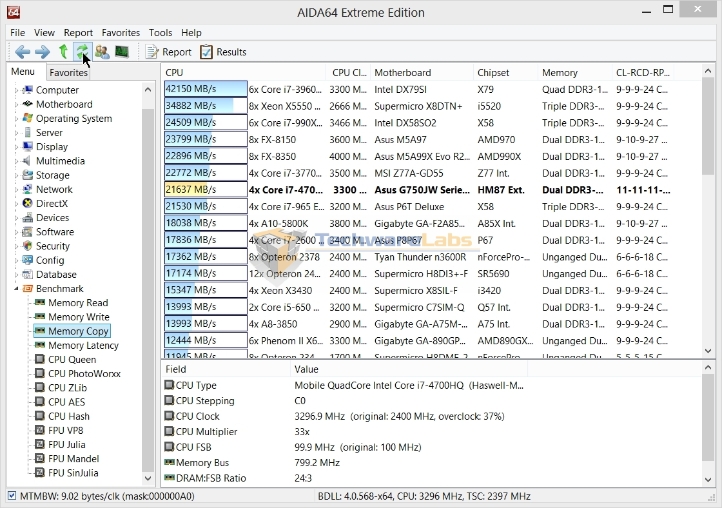Click the CPU PhotoWorxx benchmark icon
This screenshot has height=508, width=722.
point(40,374)
